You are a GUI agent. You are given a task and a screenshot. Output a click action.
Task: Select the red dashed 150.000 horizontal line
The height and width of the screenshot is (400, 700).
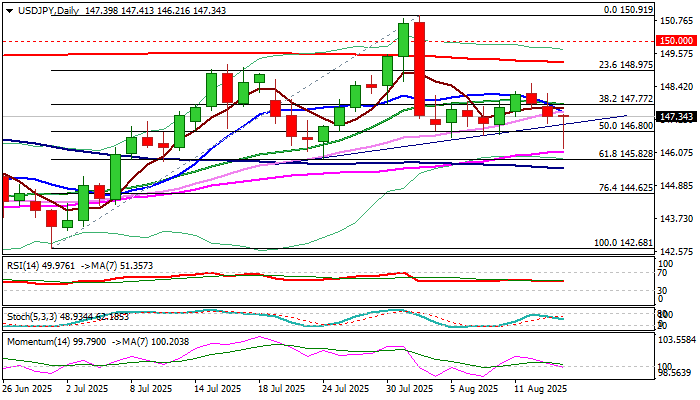328,41
